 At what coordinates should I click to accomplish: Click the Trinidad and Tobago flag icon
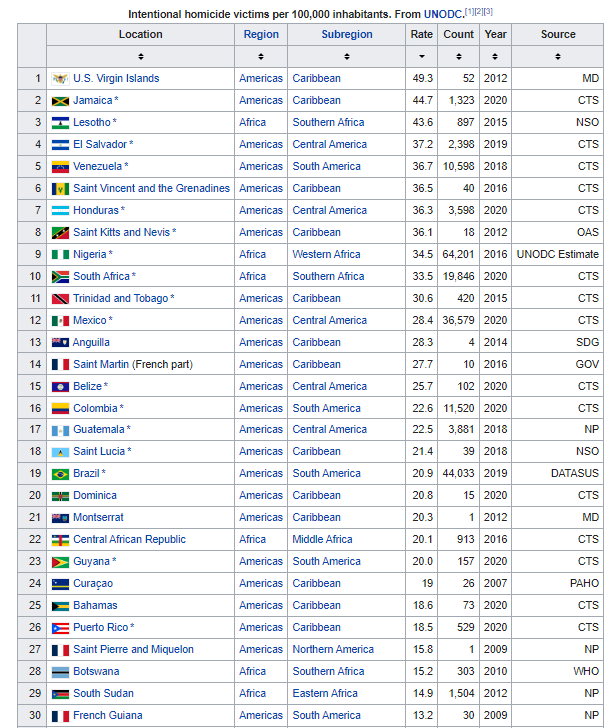pyautogui.click(x=60, y=299)
